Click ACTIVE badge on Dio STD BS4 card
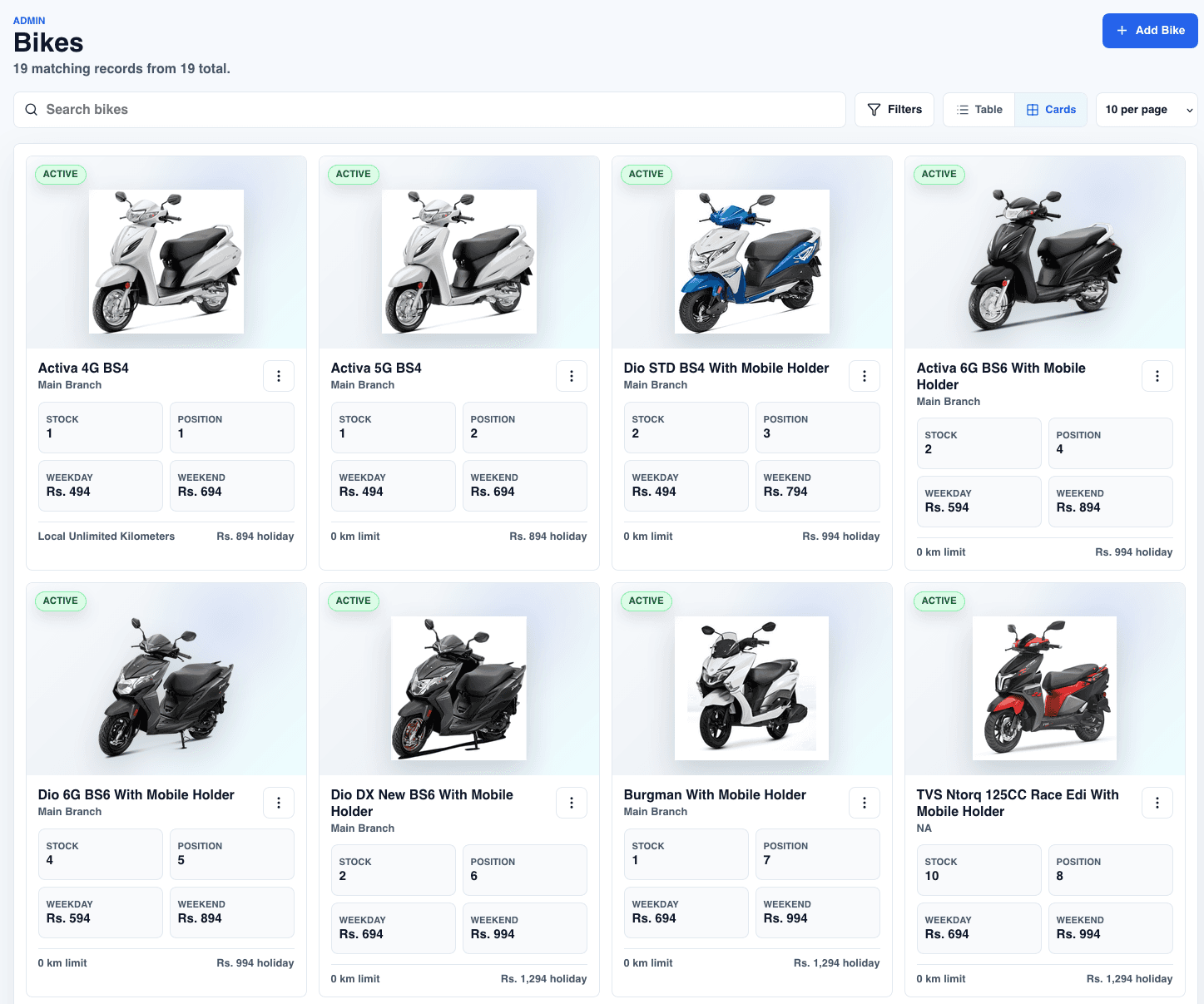The height and width of the screenshot is (1004, 1204). pos(647,175)
